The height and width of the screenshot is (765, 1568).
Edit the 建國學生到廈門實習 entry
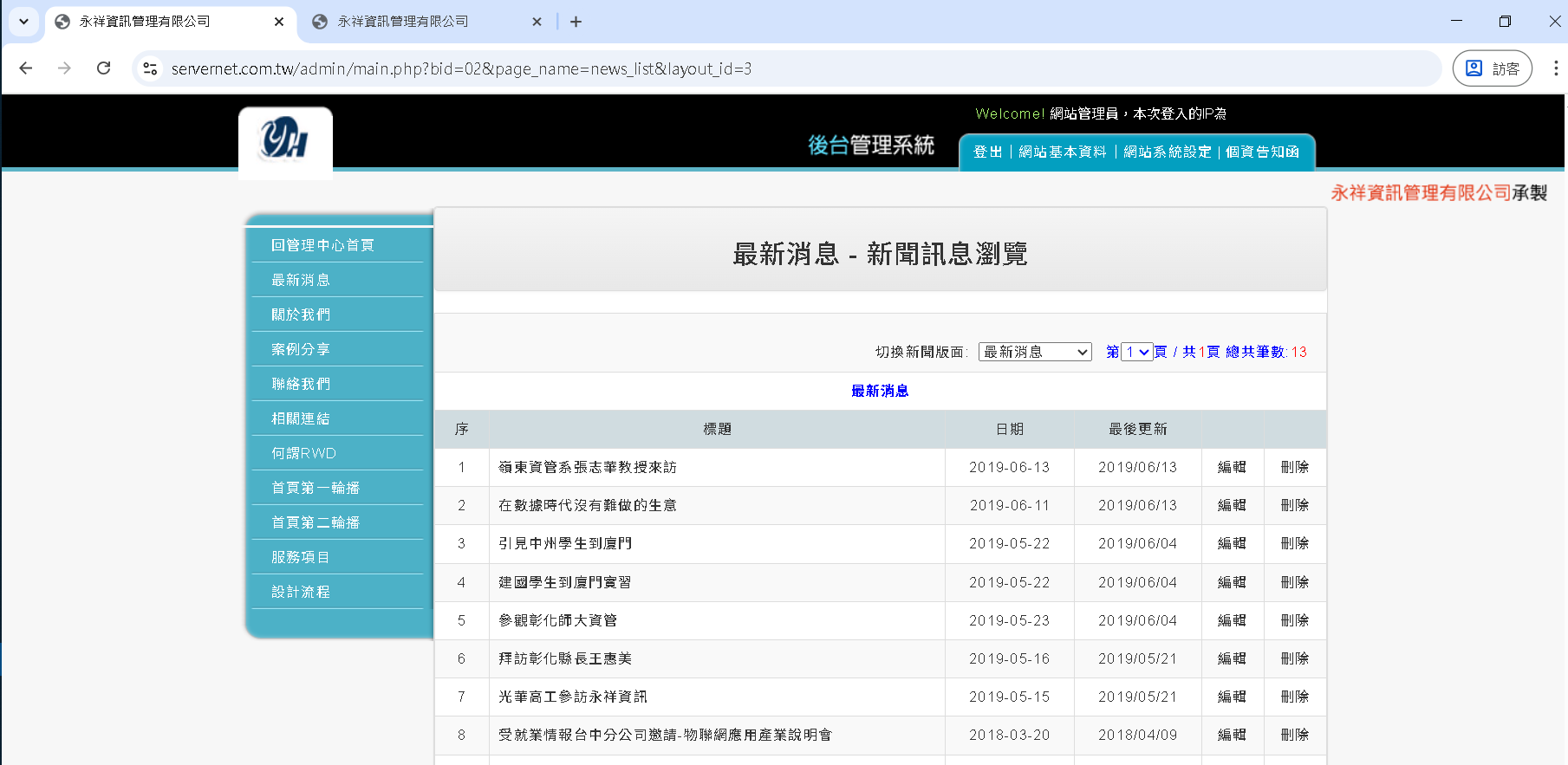pyautogui.click(x=1232, y=582)
